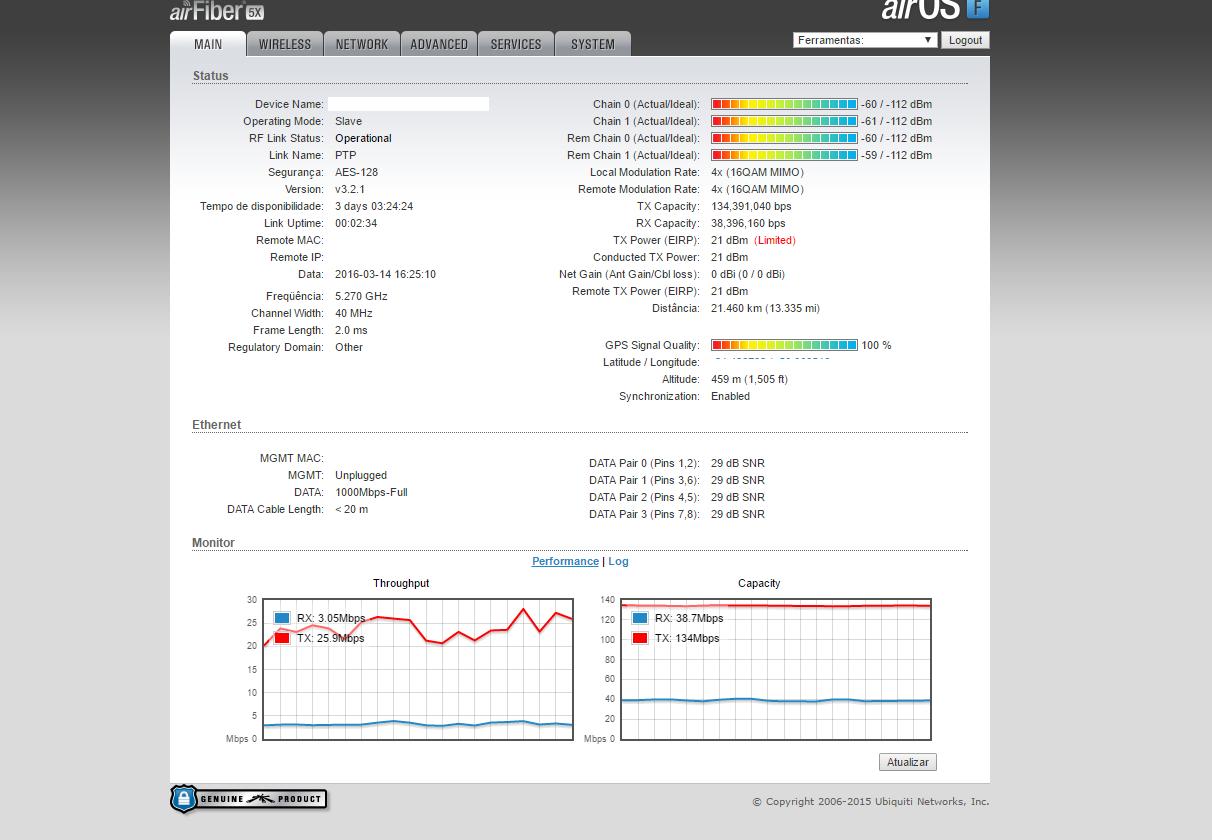Click the Ethernet section heading
The image size is (1212, 840).
click(x=216, y=425)
